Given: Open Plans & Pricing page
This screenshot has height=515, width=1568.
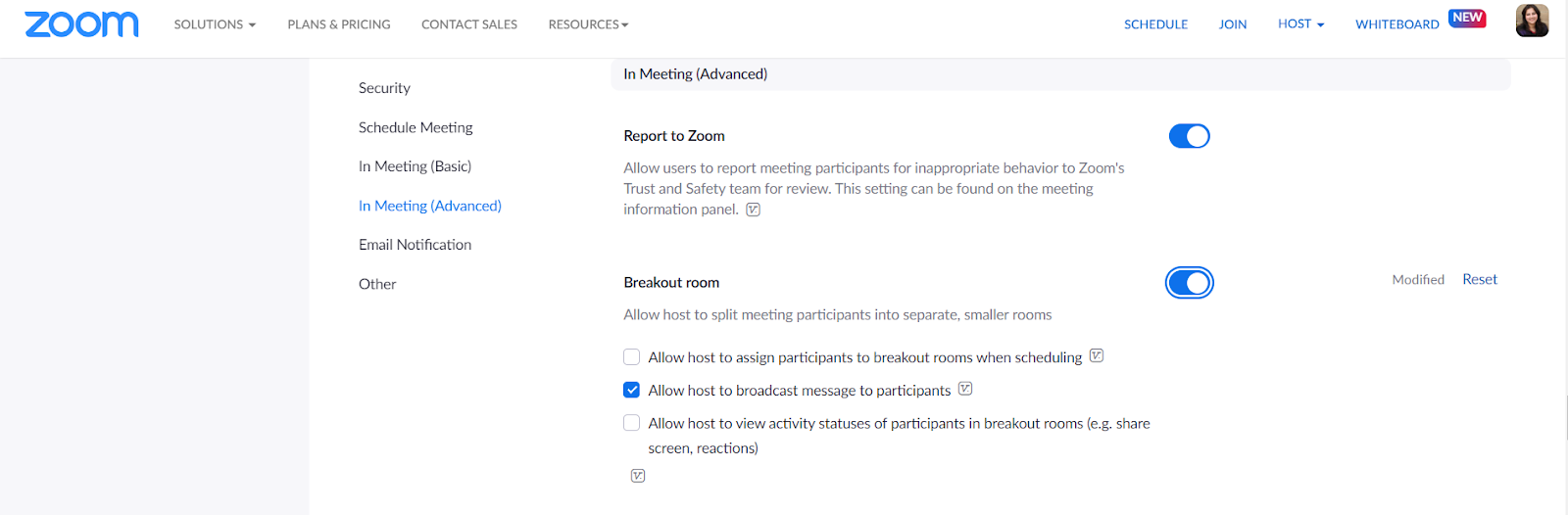Looking at the screenshot, I should [339, 24].
